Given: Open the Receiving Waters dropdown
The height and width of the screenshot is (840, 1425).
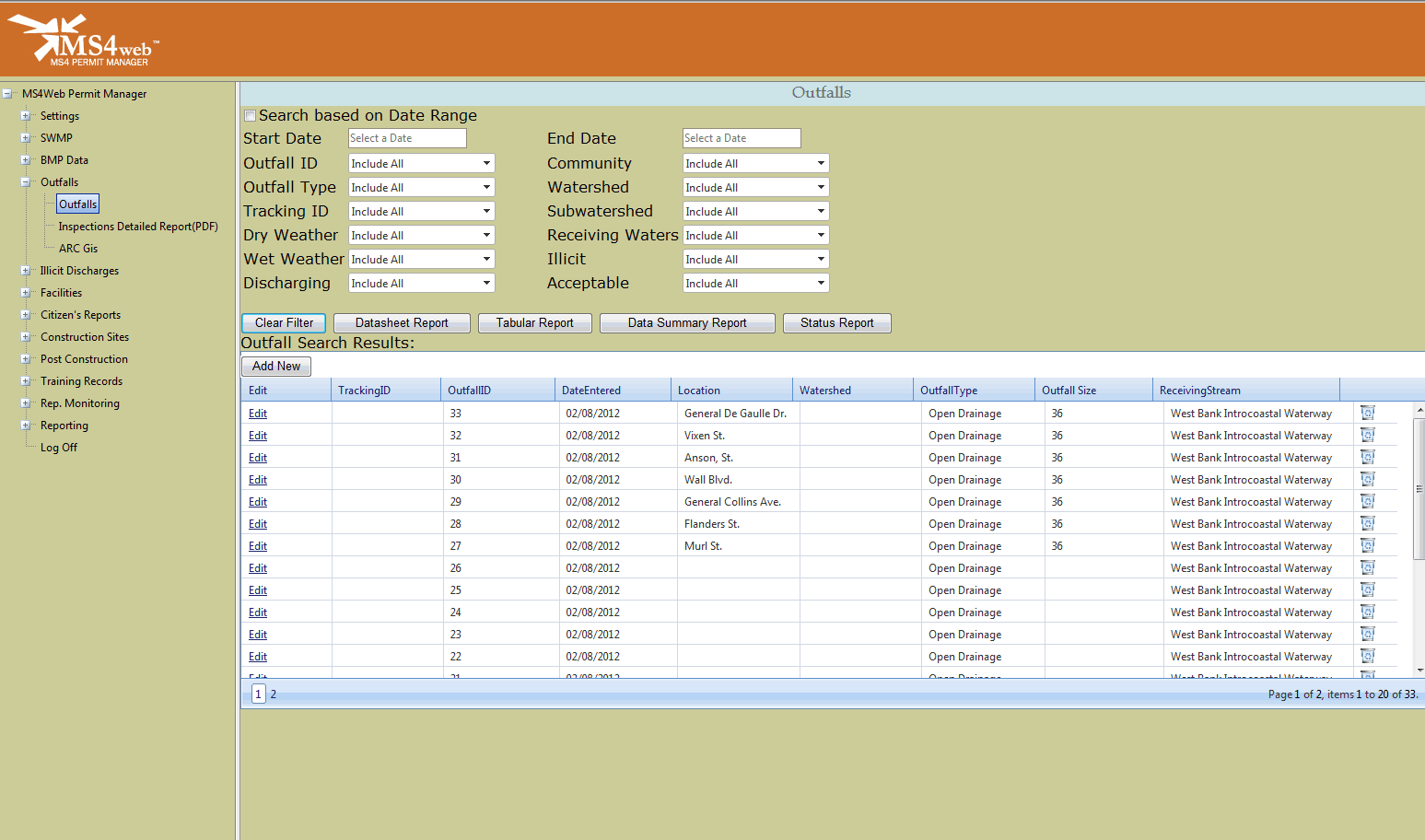Looking at the screenshot, I should click(756, 235).
